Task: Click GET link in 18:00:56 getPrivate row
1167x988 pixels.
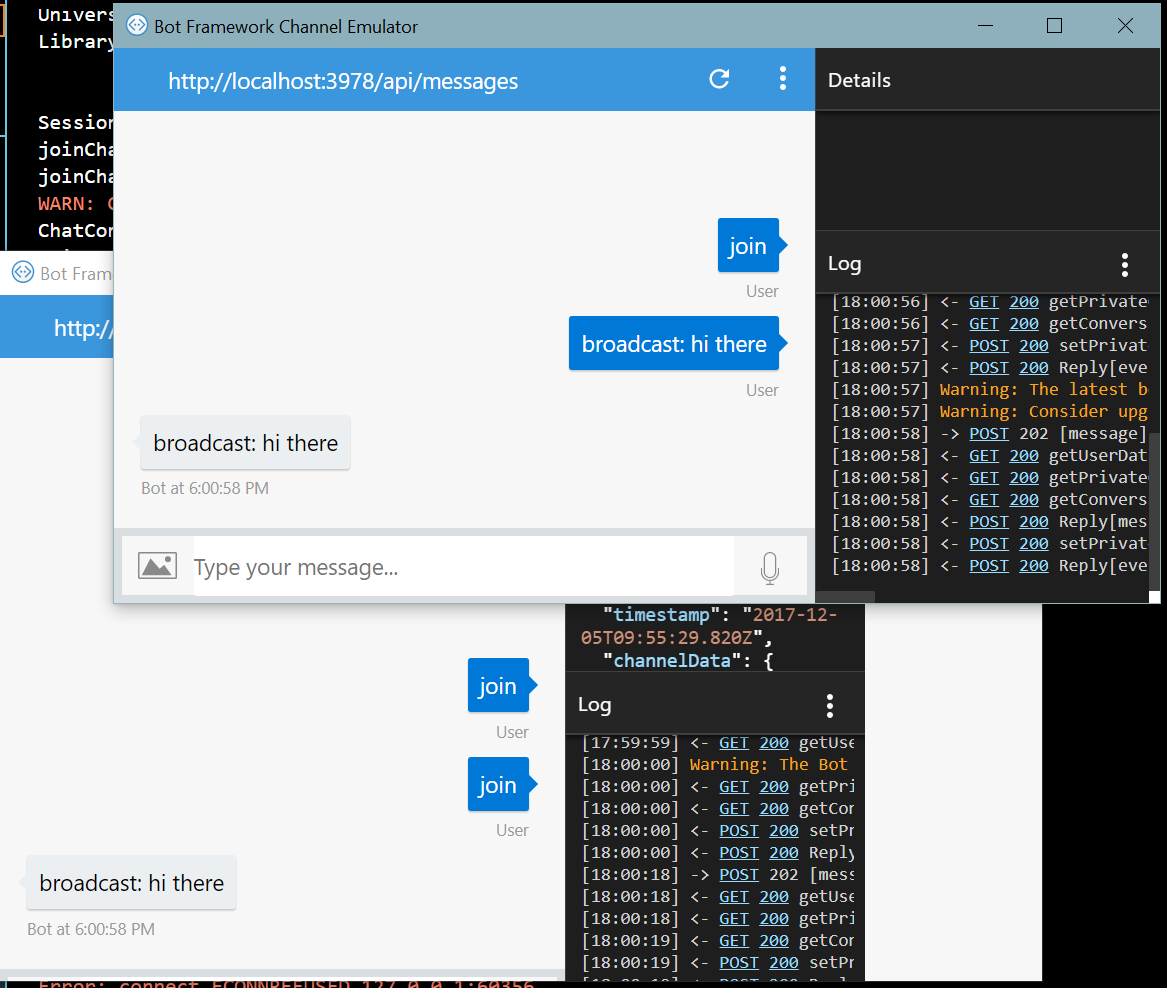Action: point(983,302)
